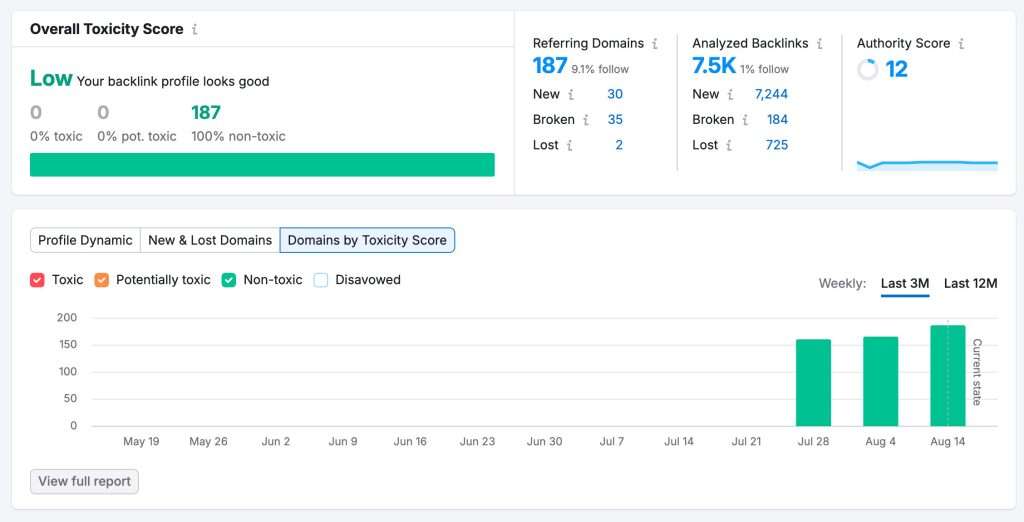The image size is (1024, 522).
Task: Open 184 broken backlinks link
Action: [x=777, y=120]
